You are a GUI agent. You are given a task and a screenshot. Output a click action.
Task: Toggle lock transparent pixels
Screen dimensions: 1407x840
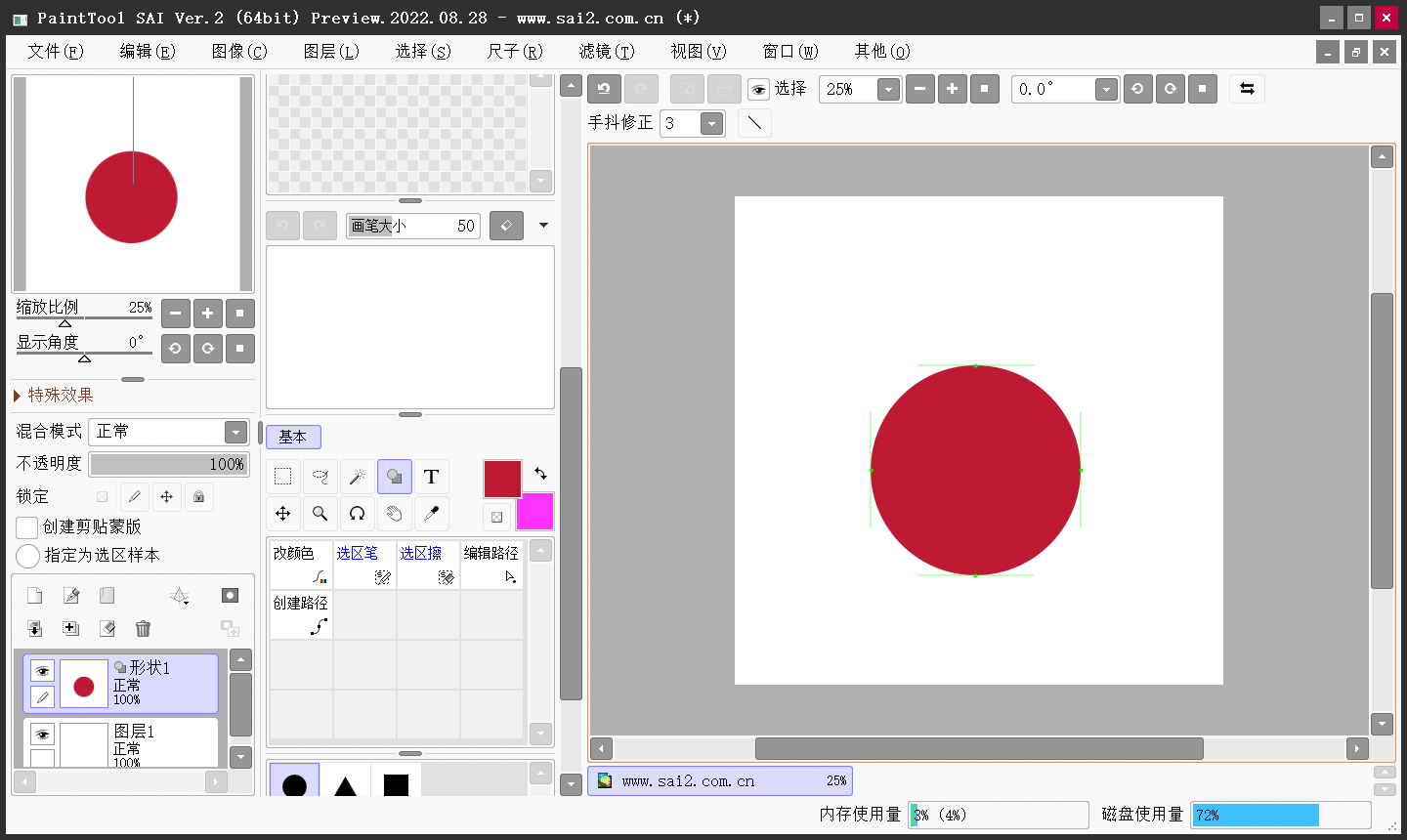[x=103, y=497]
